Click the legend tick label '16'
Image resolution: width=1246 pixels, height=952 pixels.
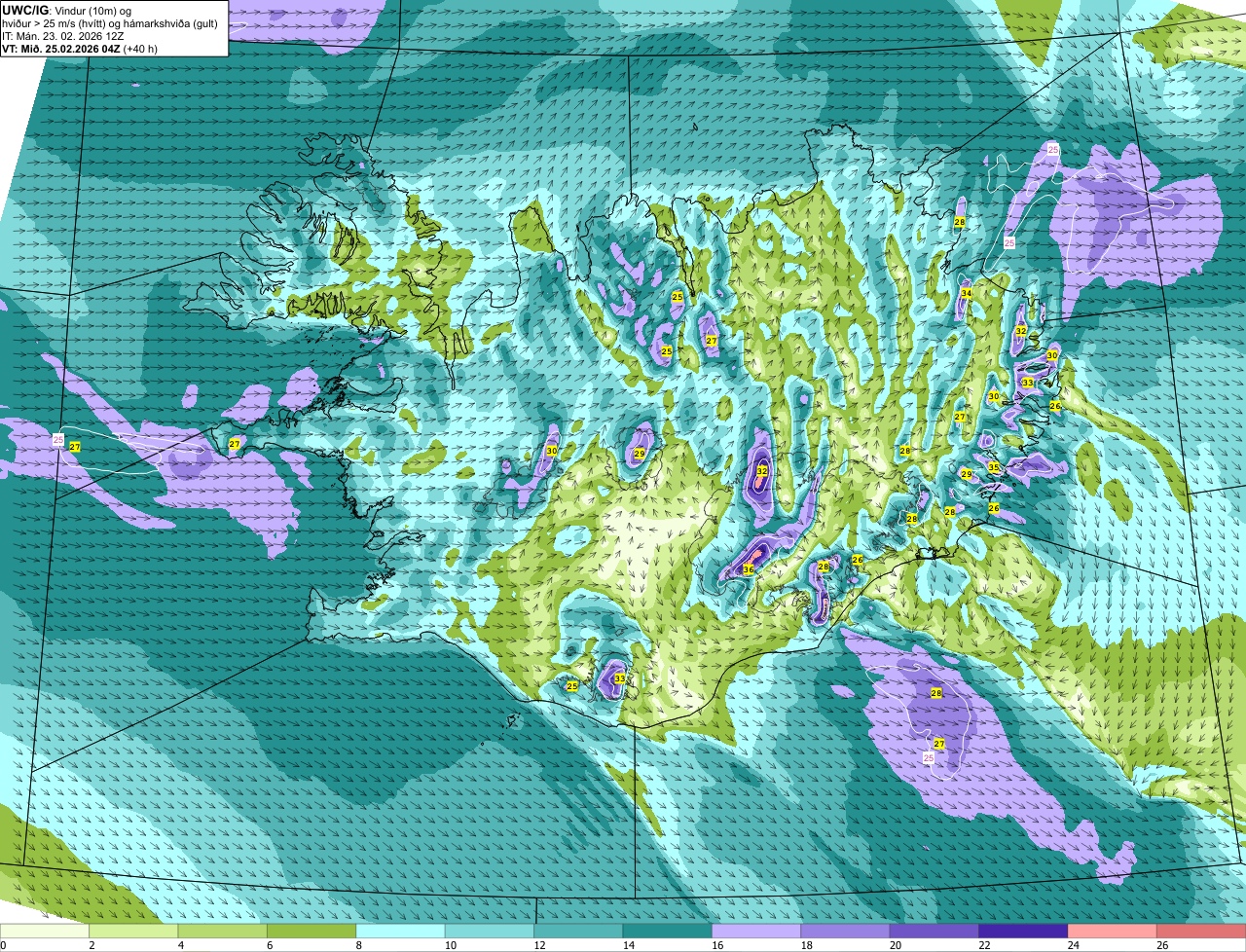pyautogui.click(x=716, y=945)
